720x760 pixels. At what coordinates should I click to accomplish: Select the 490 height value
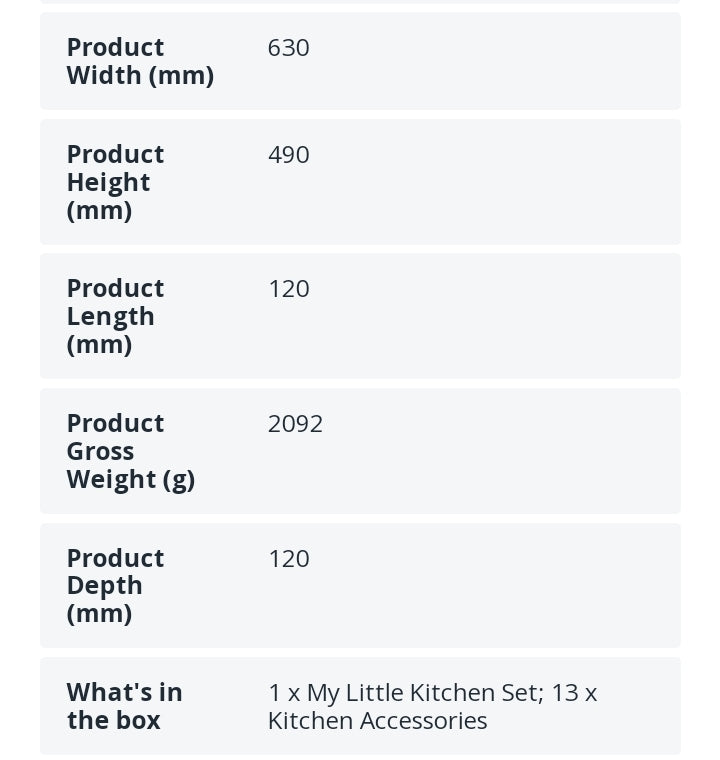tap(288, 155)
